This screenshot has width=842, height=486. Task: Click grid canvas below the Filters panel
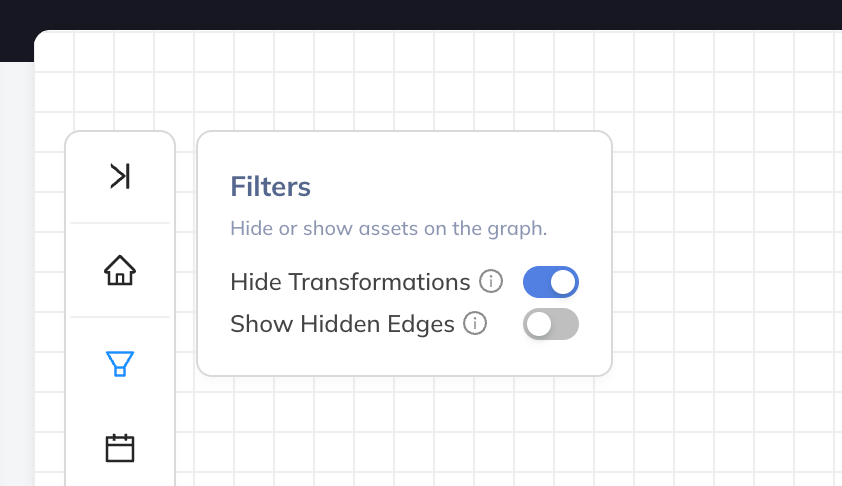[x=403, y=430]
